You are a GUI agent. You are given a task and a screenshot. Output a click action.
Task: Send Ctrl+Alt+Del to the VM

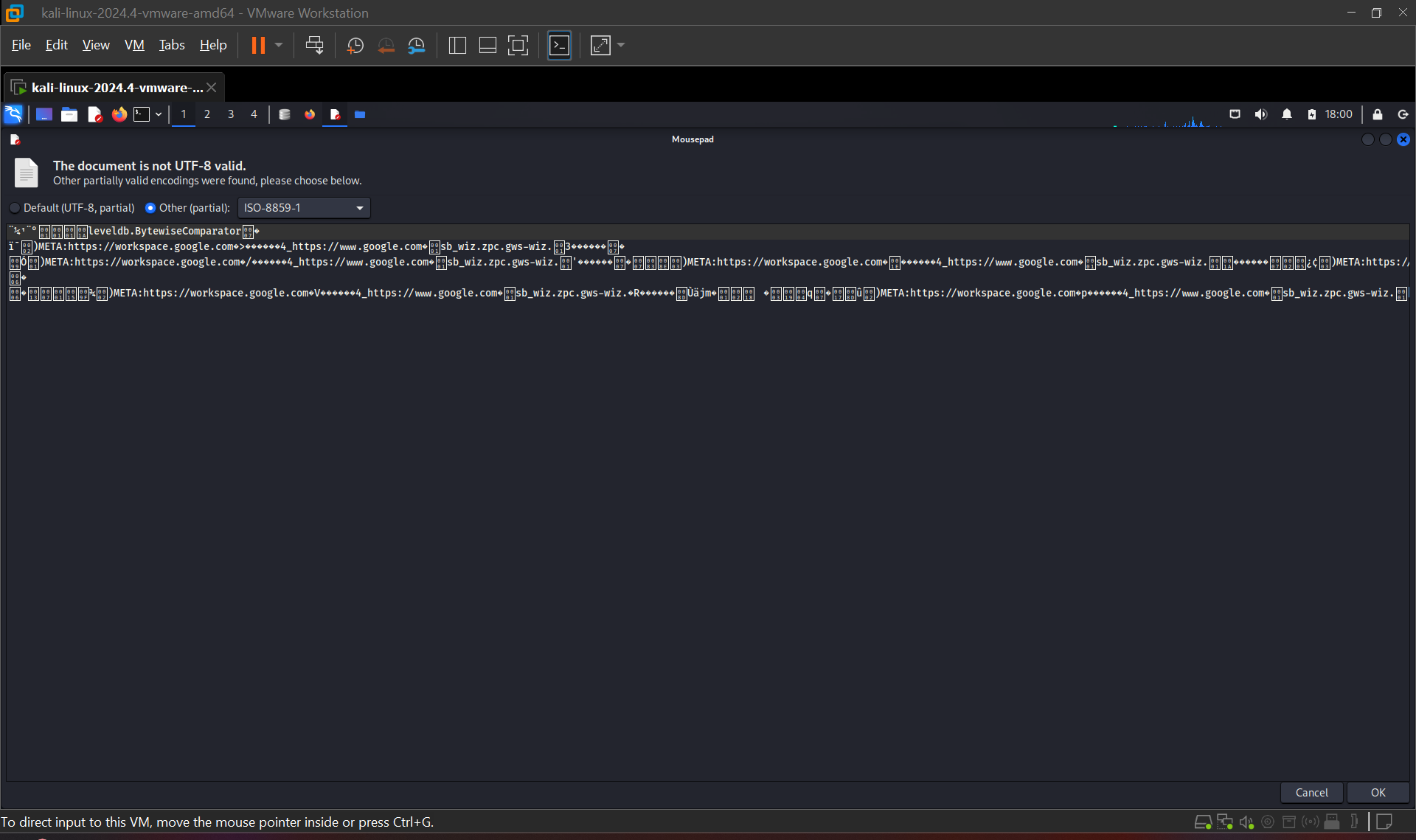pos(314,45)
